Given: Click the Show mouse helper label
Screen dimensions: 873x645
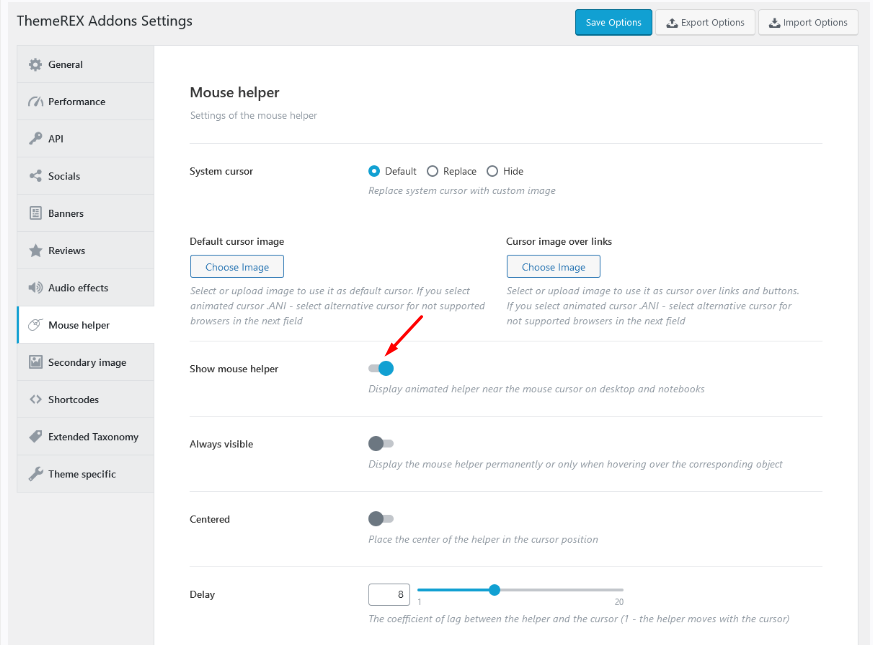Looking at the screenshot, I should [234, 369].
